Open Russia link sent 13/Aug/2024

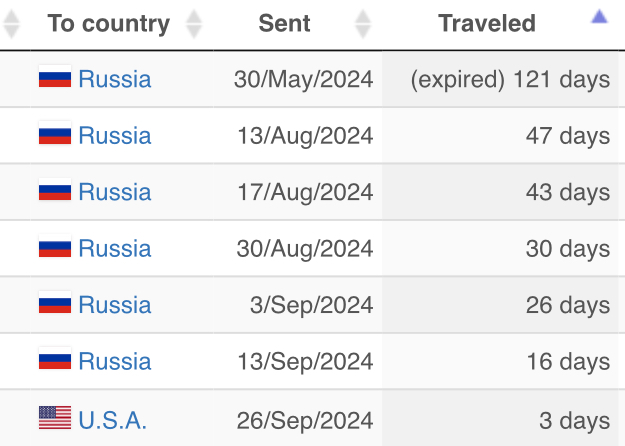click(x=115, y=135)
